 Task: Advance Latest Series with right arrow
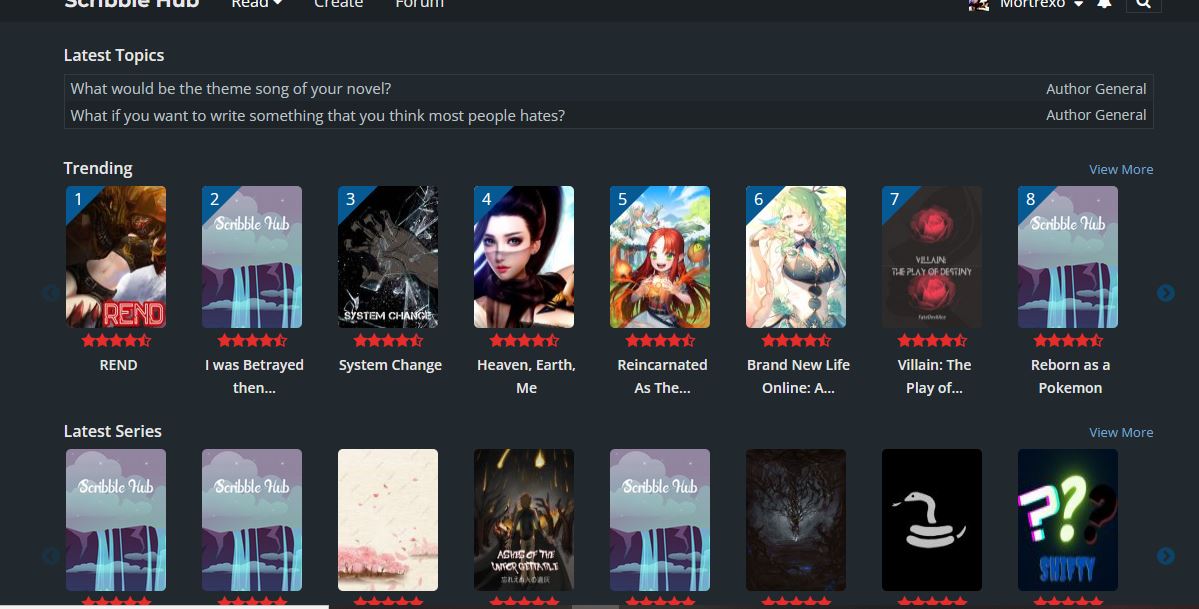click(x=1165, y=556)
